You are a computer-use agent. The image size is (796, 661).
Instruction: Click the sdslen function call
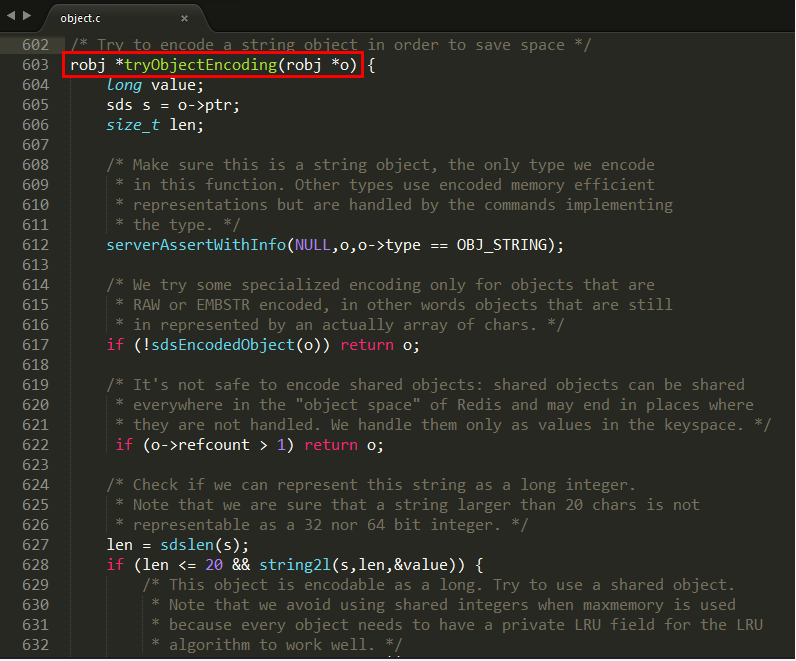187,545
